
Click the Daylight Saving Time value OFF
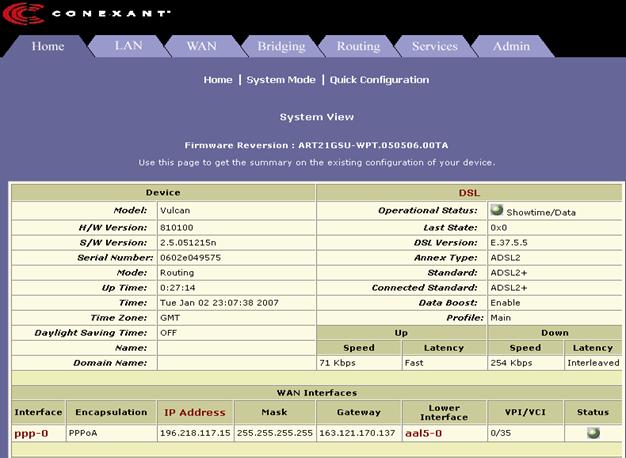click(168, 333)
